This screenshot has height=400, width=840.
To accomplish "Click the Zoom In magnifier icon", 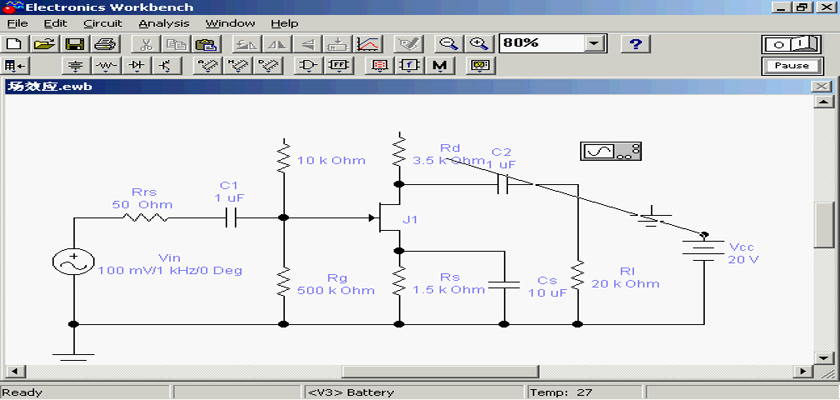I will (478, 44).
